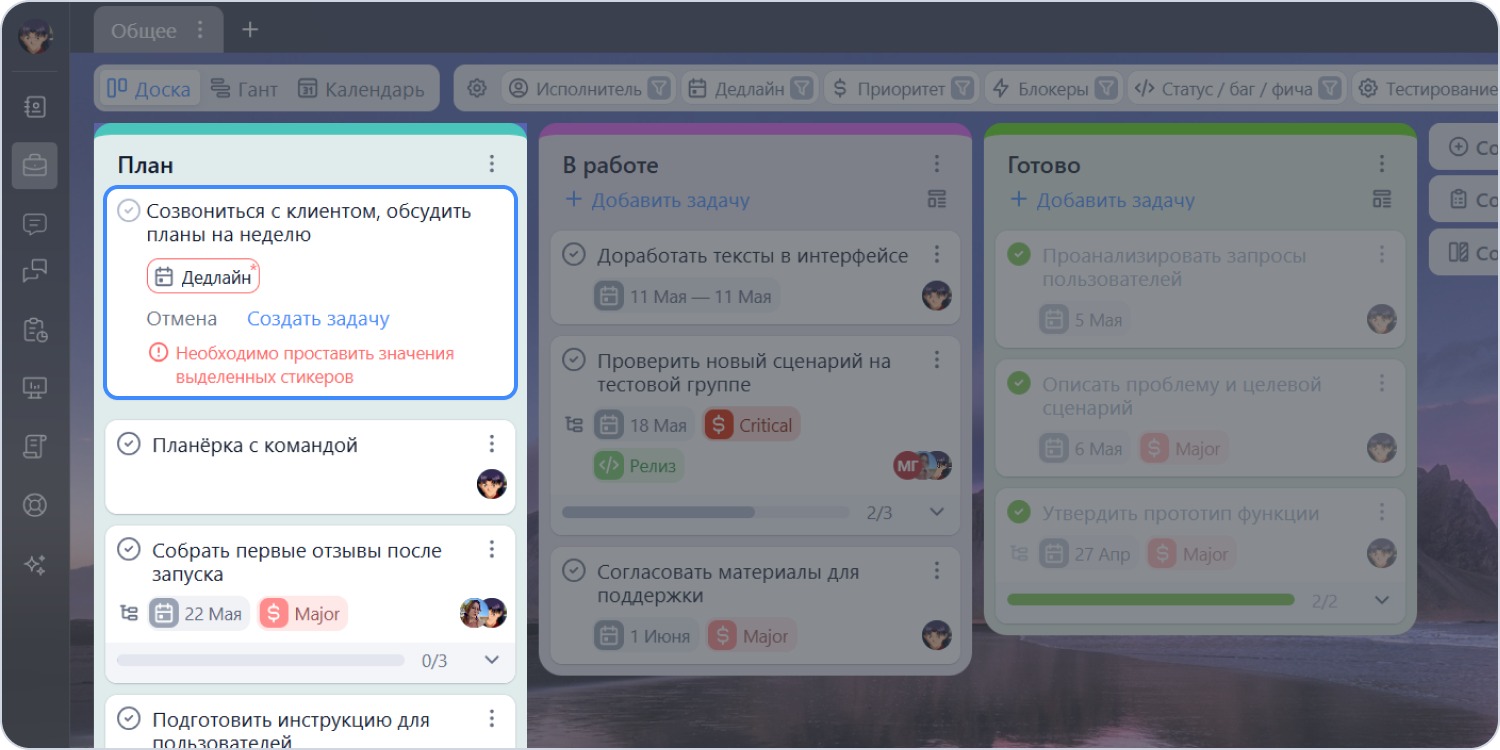Click Добавить задачу in В работе column
The image size is (1500, 750).
point(656,200)
